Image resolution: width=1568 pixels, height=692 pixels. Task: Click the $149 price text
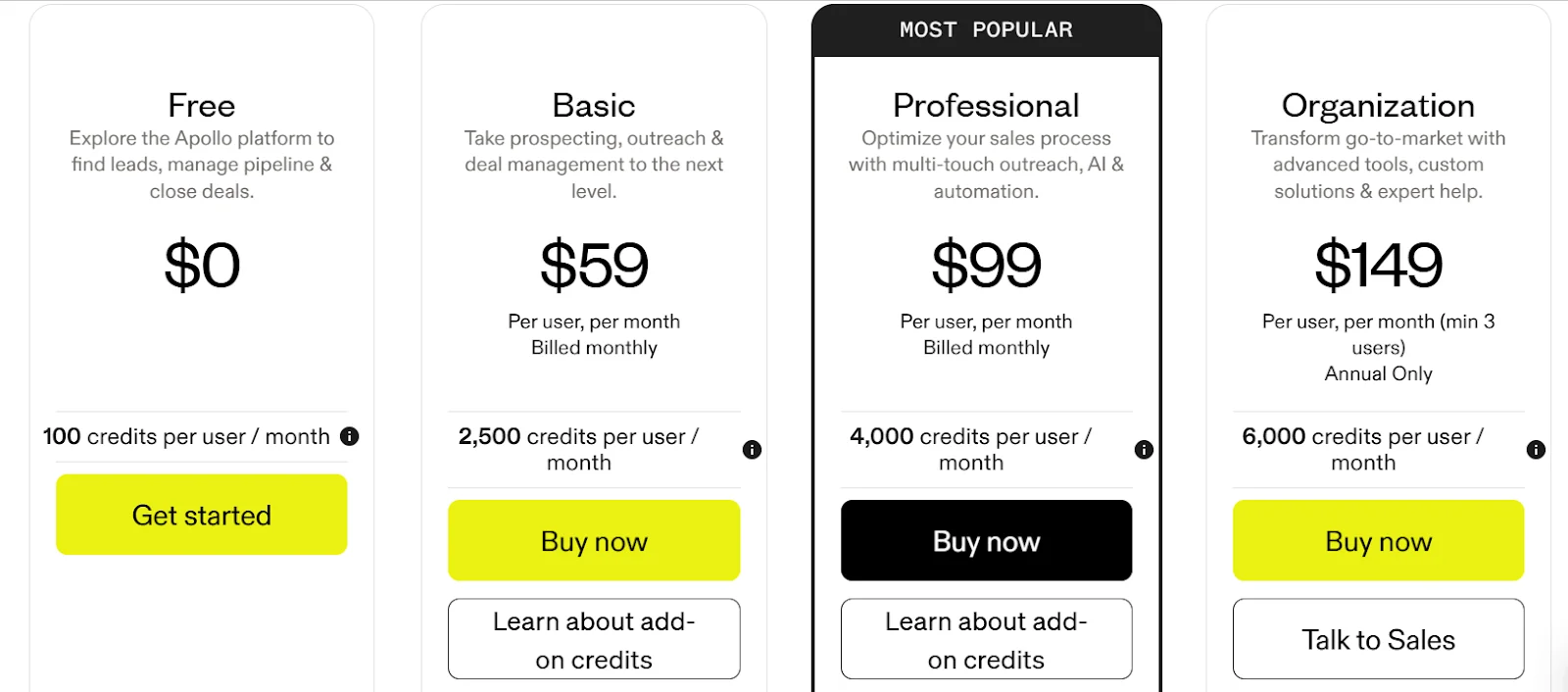click(1378, 265)
